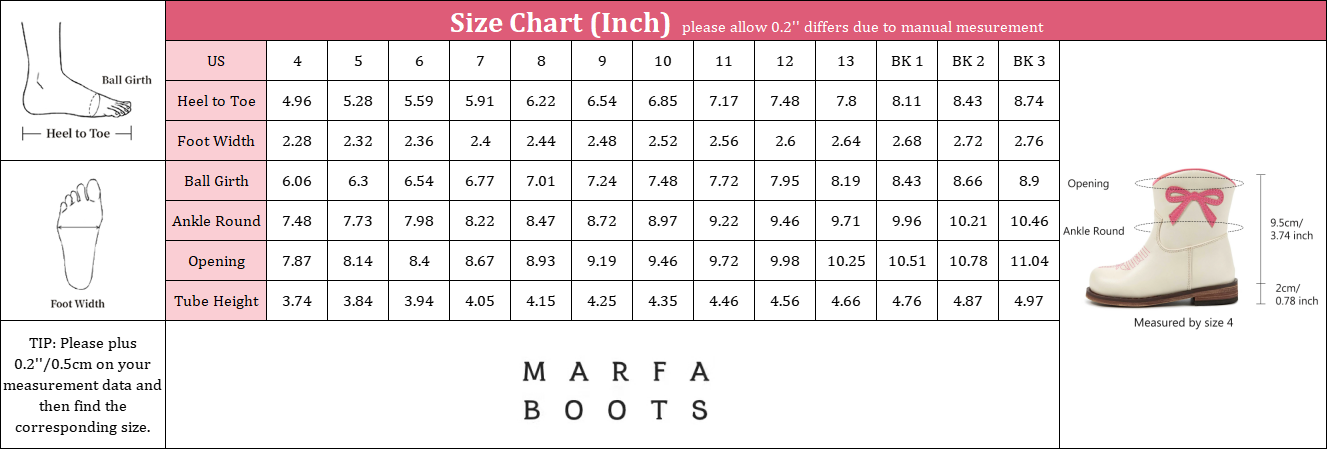This screenshot has height=449, width=1327.
Task: Click the Measured by size 4 caption
Action: point(1183,323)
